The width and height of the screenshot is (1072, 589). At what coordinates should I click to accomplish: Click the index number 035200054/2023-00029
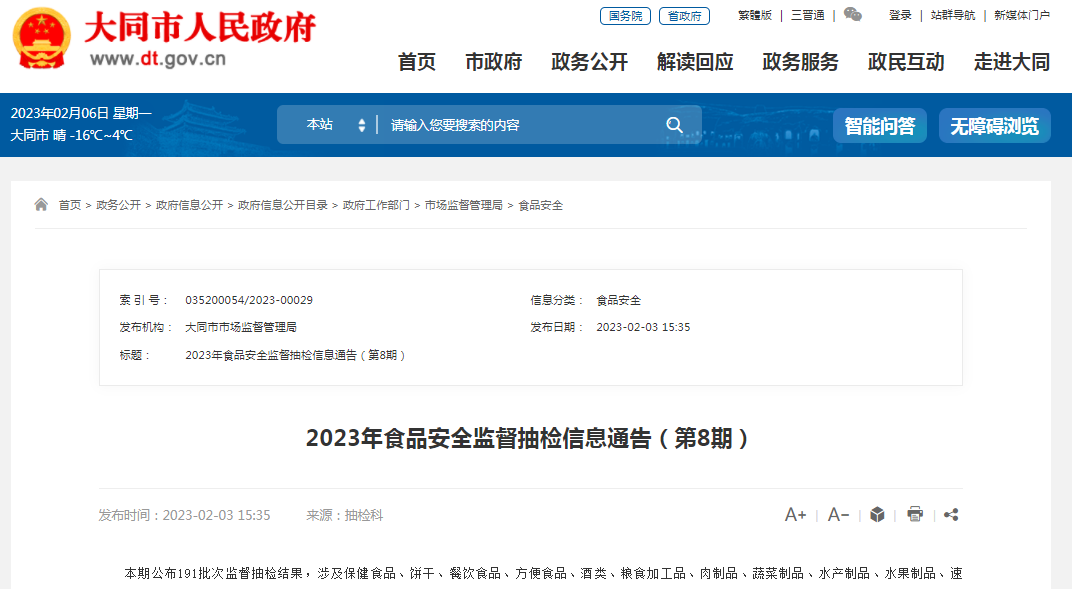[x=249, y=300]
